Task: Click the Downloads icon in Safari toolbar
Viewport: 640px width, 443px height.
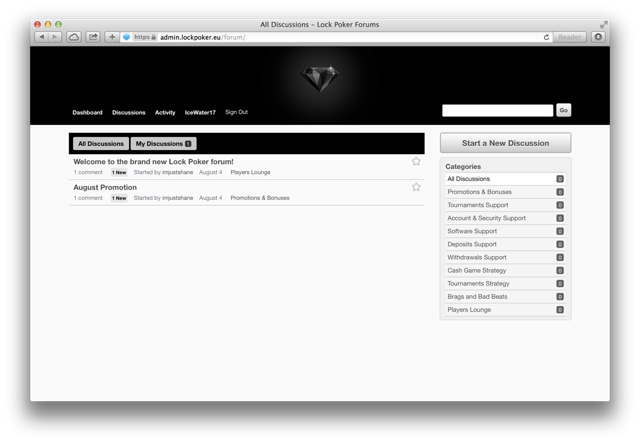Action: coord(598,37)
